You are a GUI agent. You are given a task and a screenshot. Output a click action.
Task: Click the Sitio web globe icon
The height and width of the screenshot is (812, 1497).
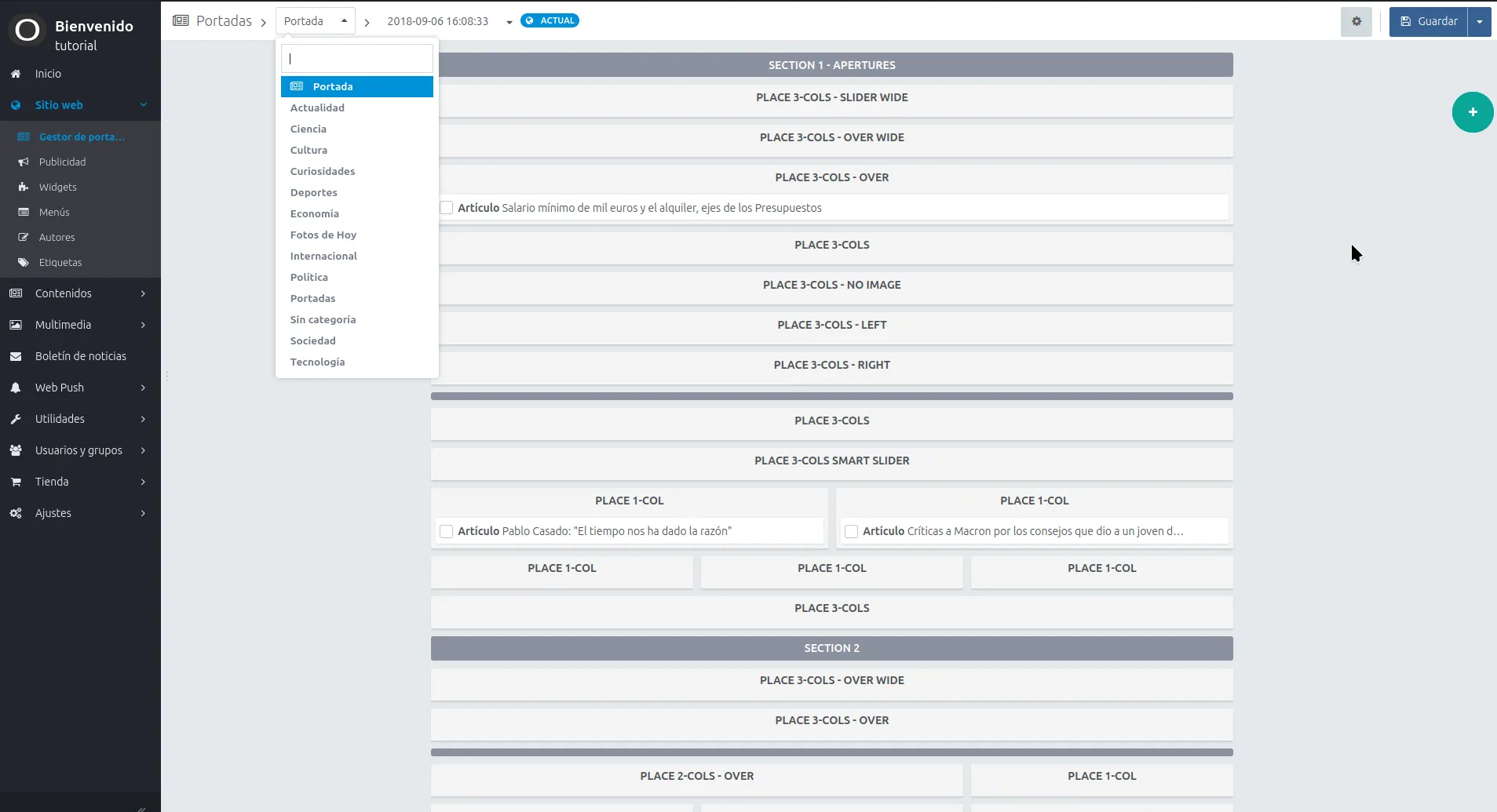click(x=16, y=105)
